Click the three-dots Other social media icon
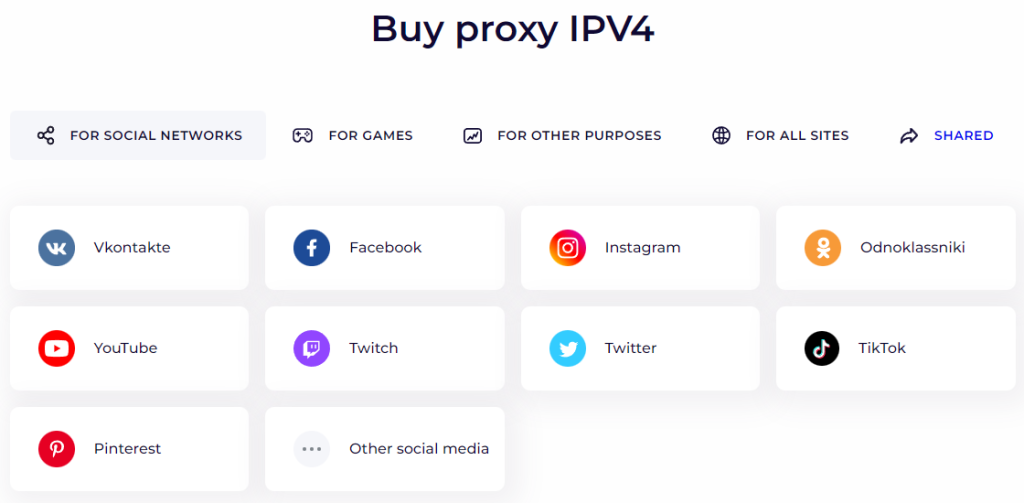This screenshot has height=503, width=1024. click(x=312, y=449)
